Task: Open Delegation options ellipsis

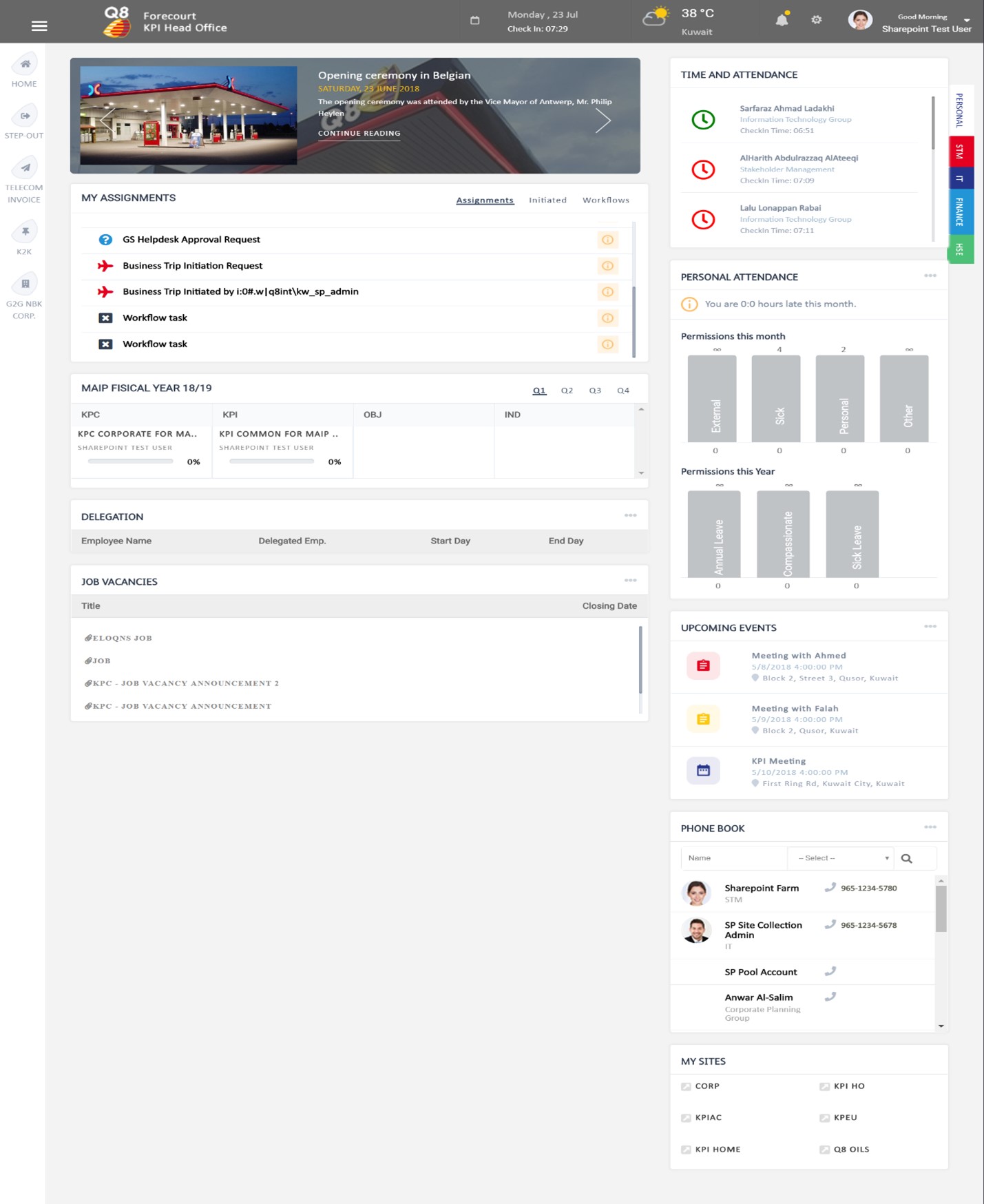Action: (630, 515)
